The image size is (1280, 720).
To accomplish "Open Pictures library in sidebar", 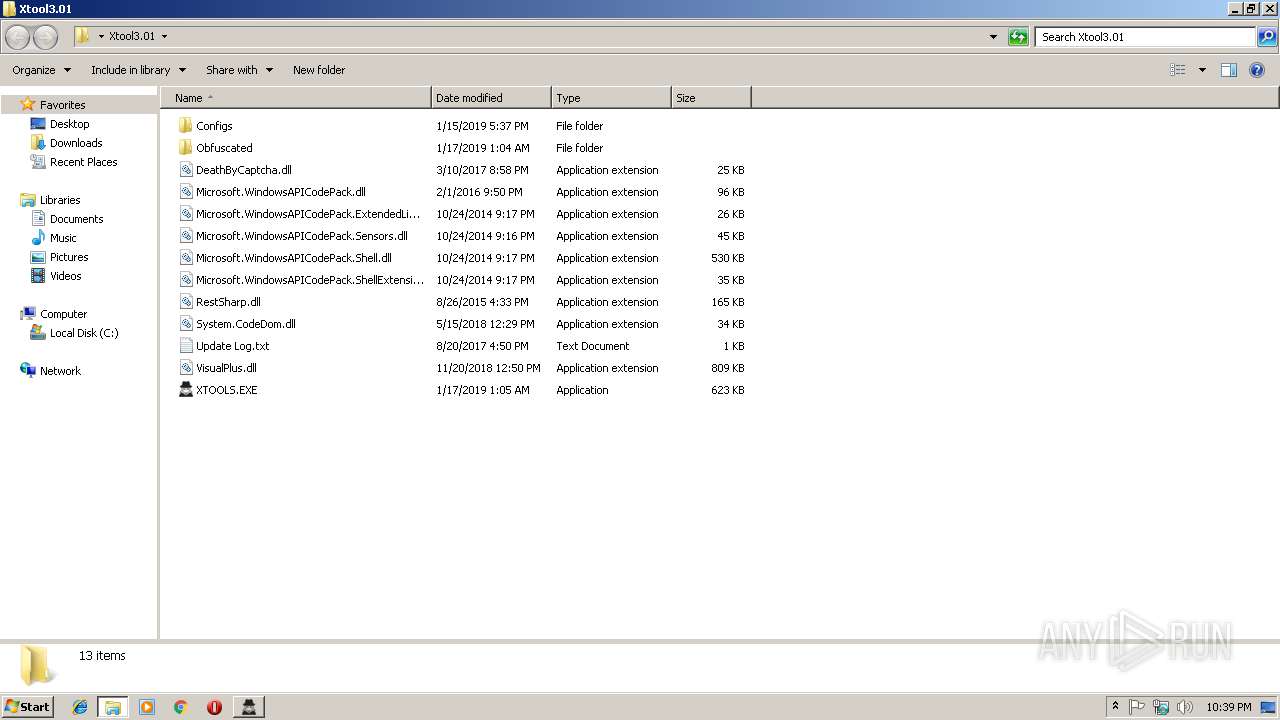I will 69,257.
